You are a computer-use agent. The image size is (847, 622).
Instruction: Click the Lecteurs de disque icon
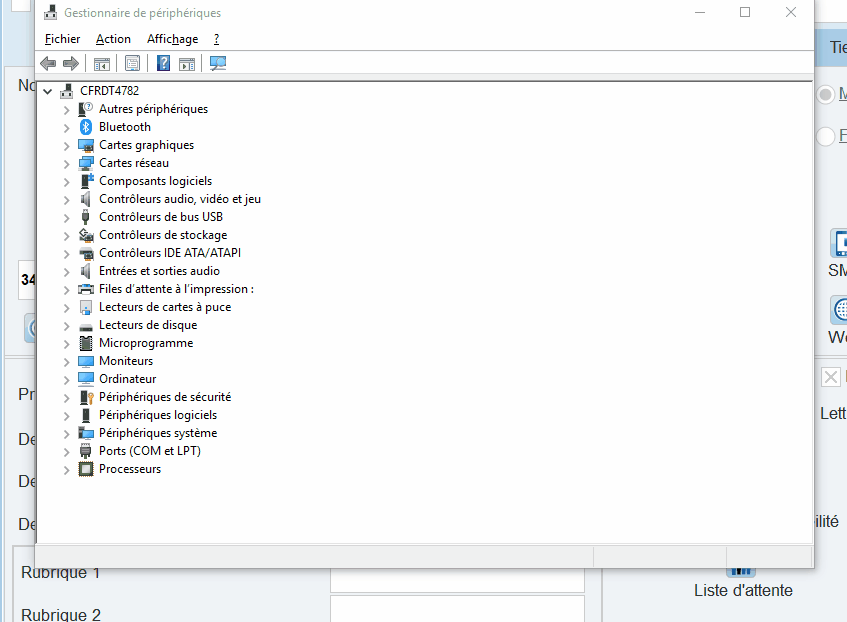[x=86, y=326]
